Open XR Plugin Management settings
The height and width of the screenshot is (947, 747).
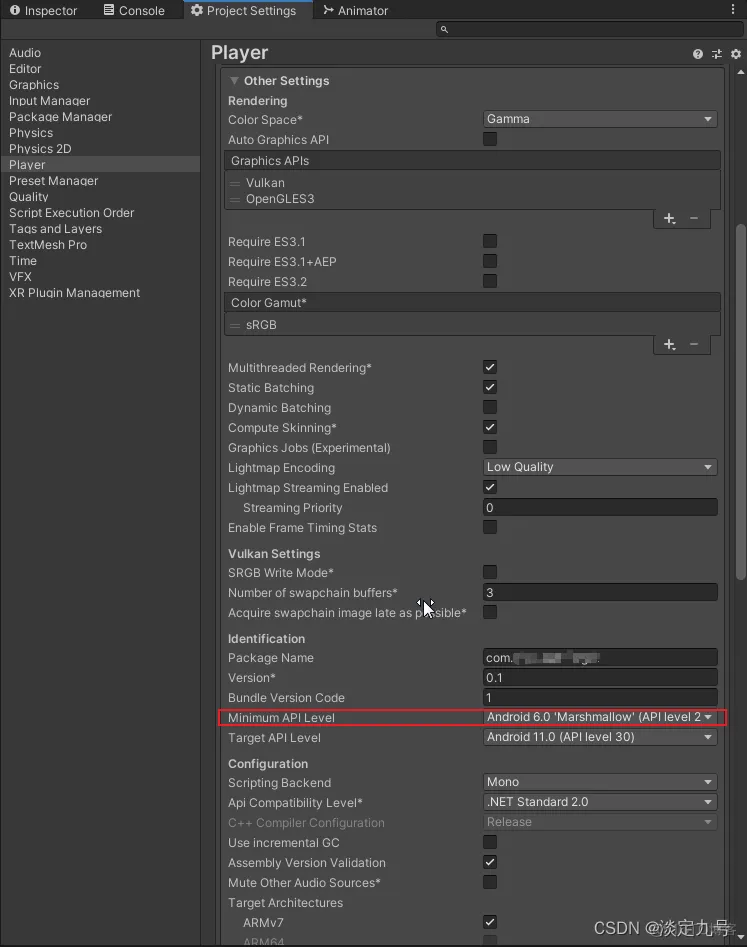(x=74, y=293)
